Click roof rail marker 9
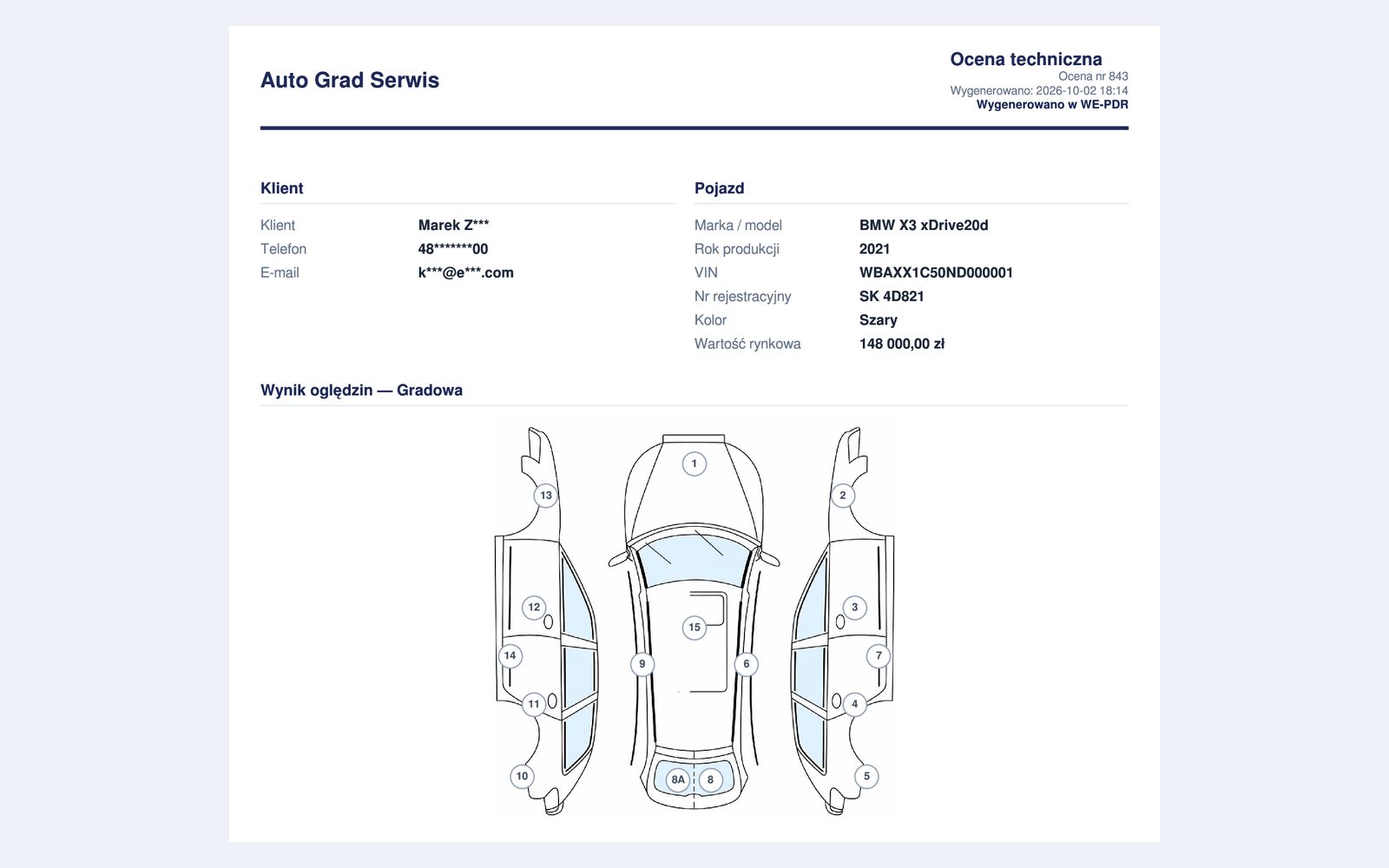The height and width of the screenshot is (868, 1389). (x=642, y=664)
